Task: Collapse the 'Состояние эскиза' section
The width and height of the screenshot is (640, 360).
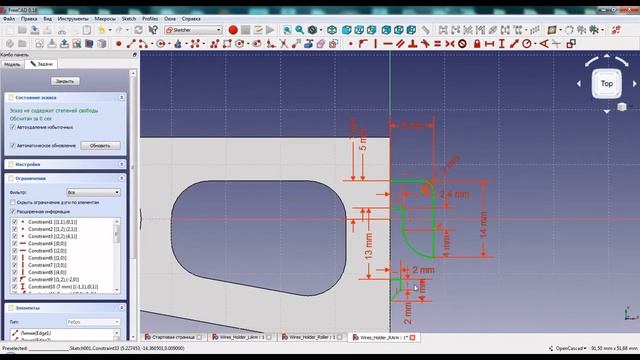Action: (122, 98)
